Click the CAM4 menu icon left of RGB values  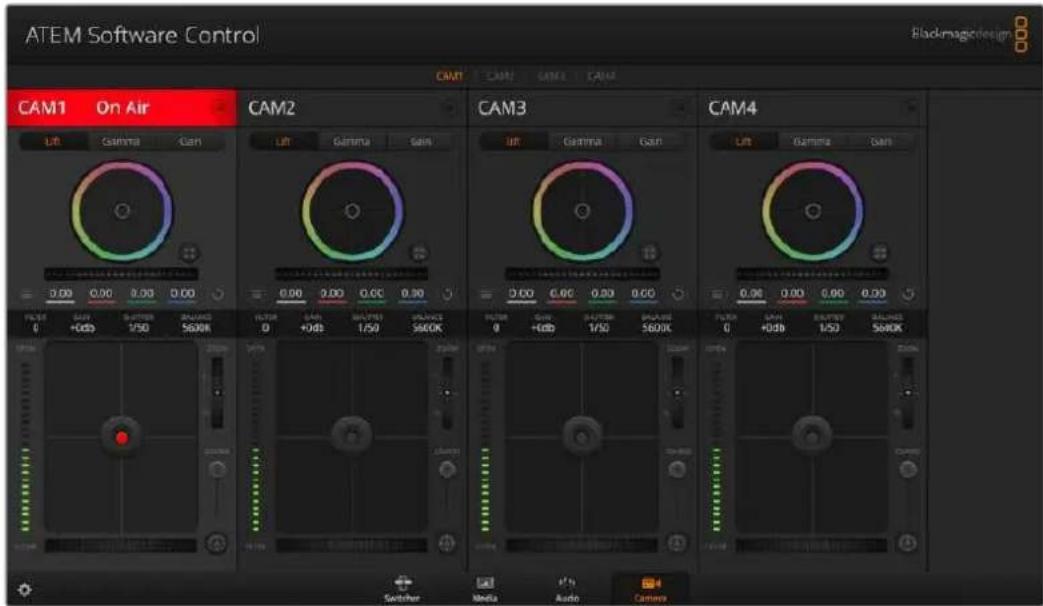coord(717,294)
